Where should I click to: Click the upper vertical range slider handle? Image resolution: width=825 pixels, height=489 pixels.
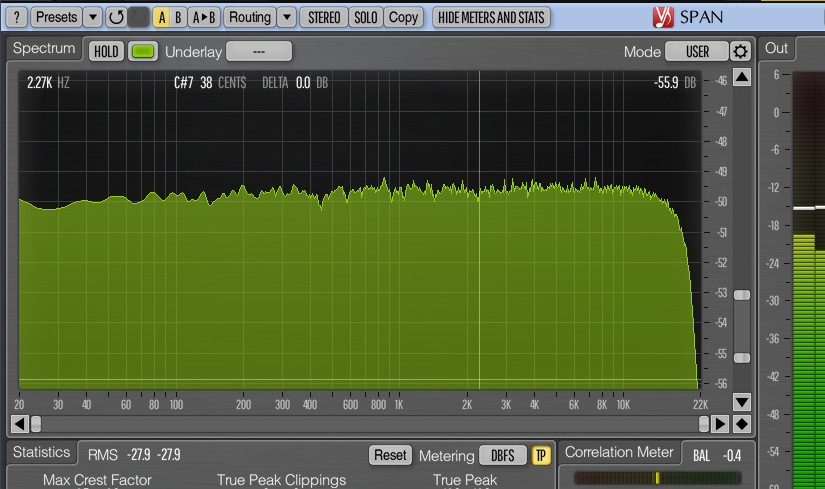click(742, 295)
